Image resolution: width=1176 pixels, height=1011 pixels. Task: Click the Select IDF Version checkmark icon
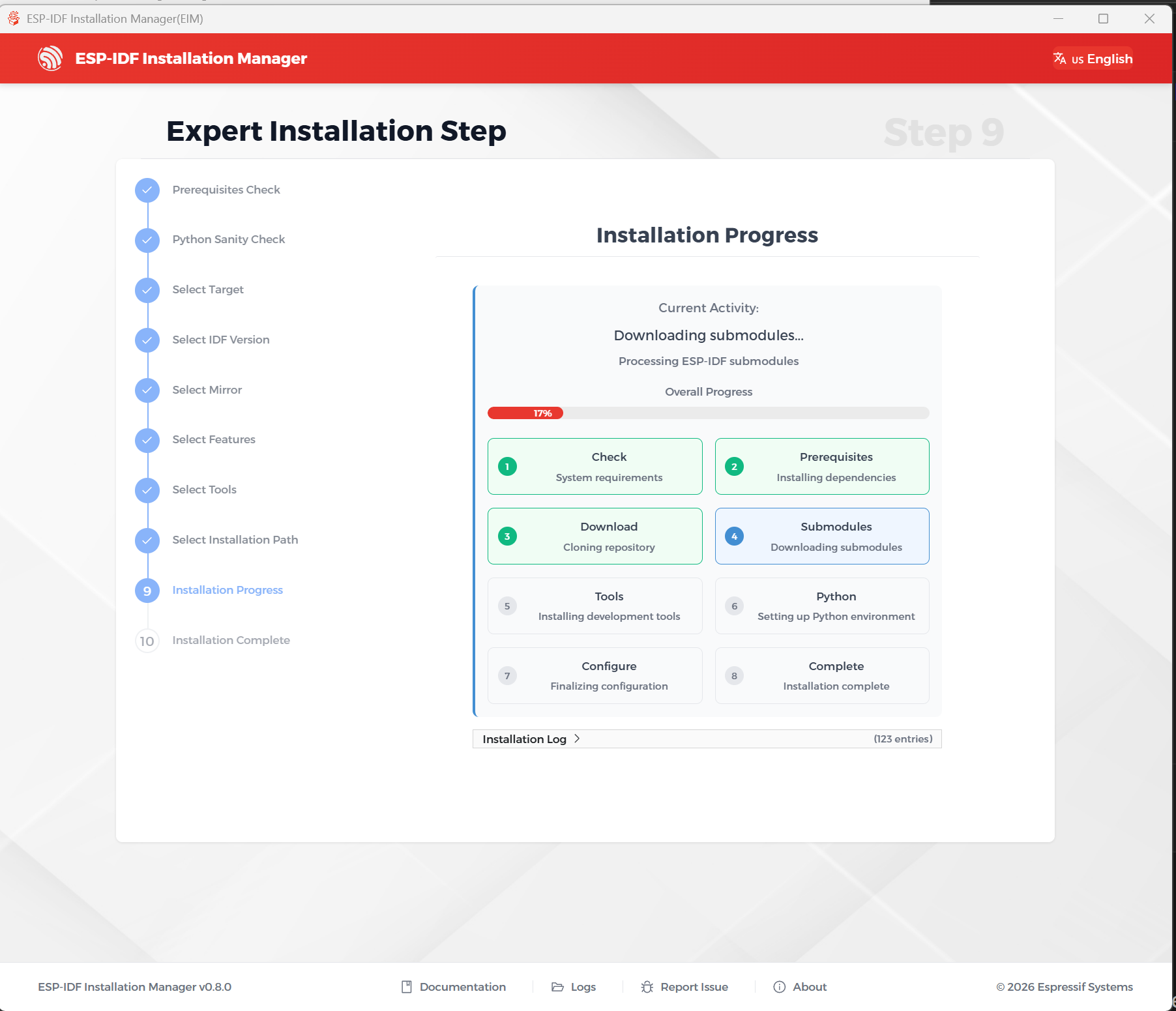[147, 340]
